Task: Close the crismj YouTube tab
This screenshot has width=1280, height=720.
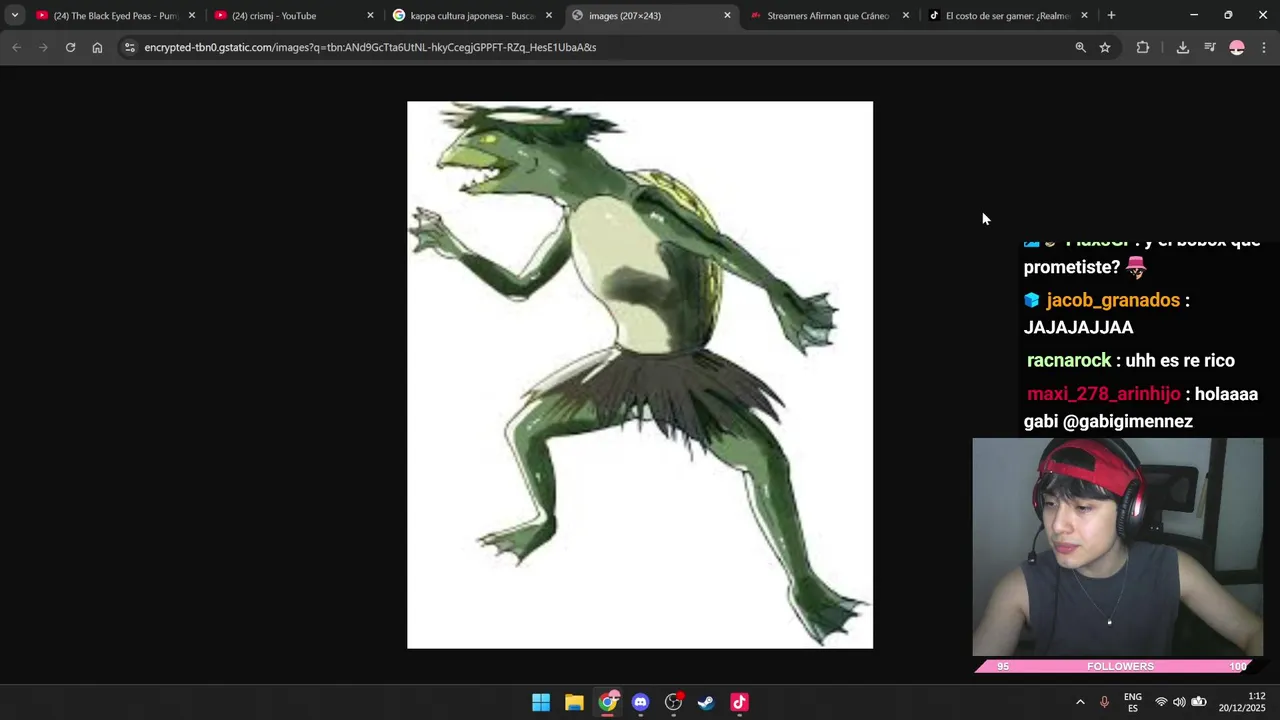Action: (x=370, y=15)
